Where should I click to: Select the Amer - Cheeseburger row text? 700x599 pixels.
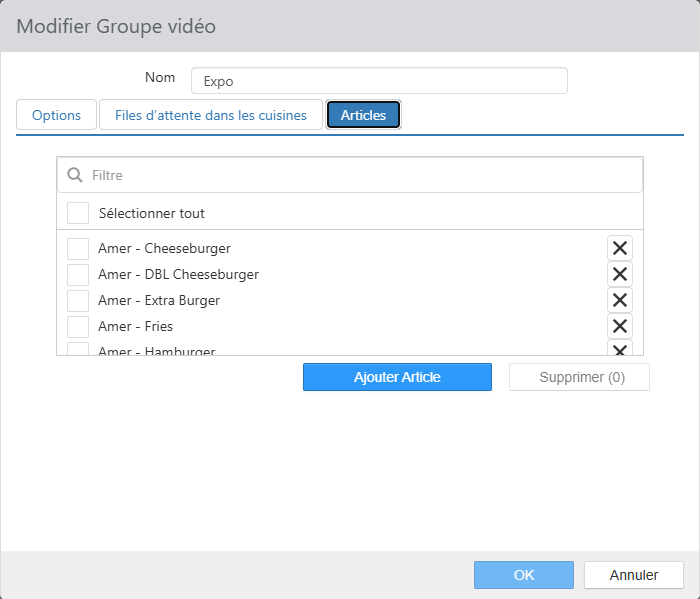tap(164, 248)
